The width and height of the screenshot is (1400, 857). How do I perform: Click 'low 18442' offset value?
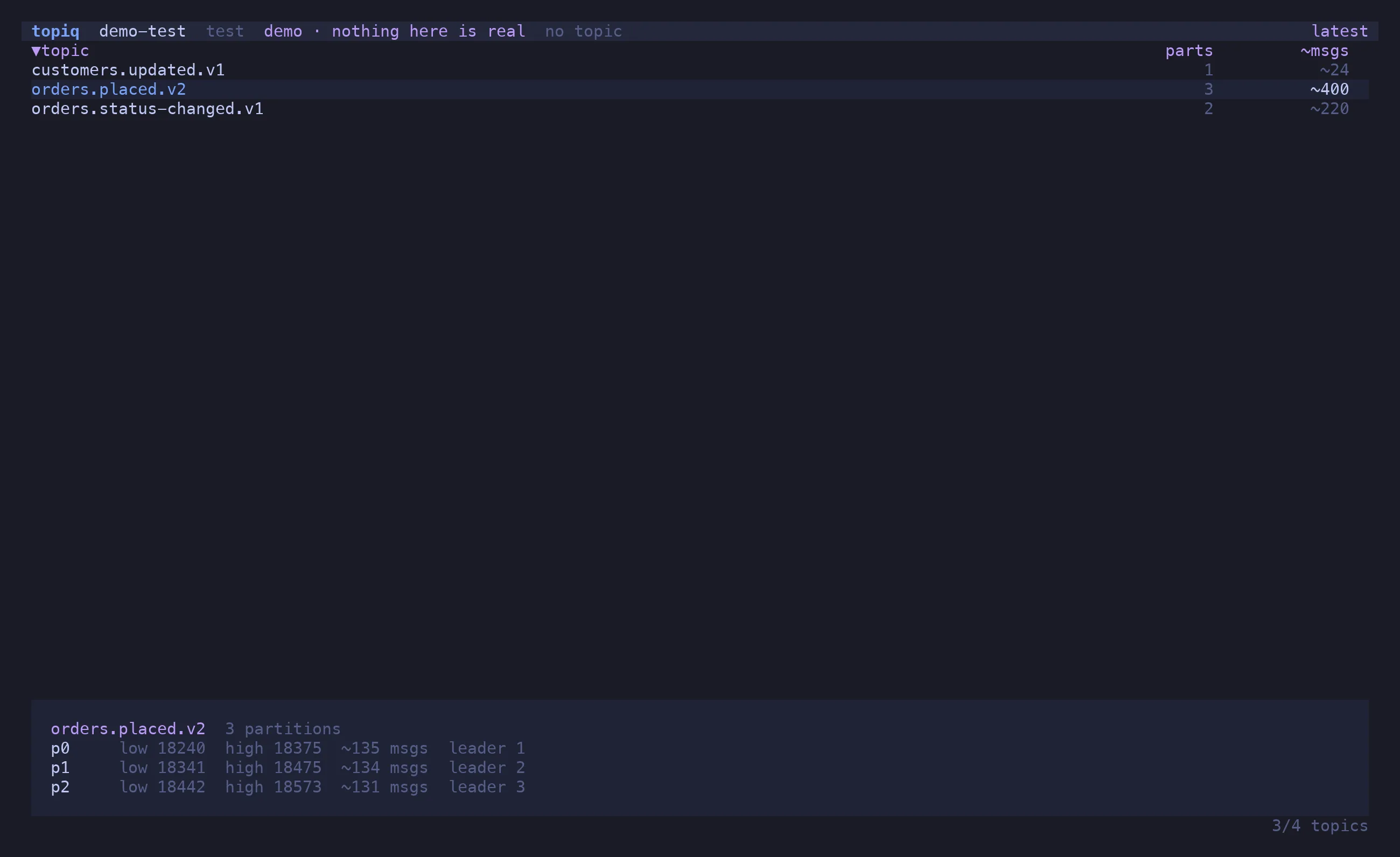point(162,786)
